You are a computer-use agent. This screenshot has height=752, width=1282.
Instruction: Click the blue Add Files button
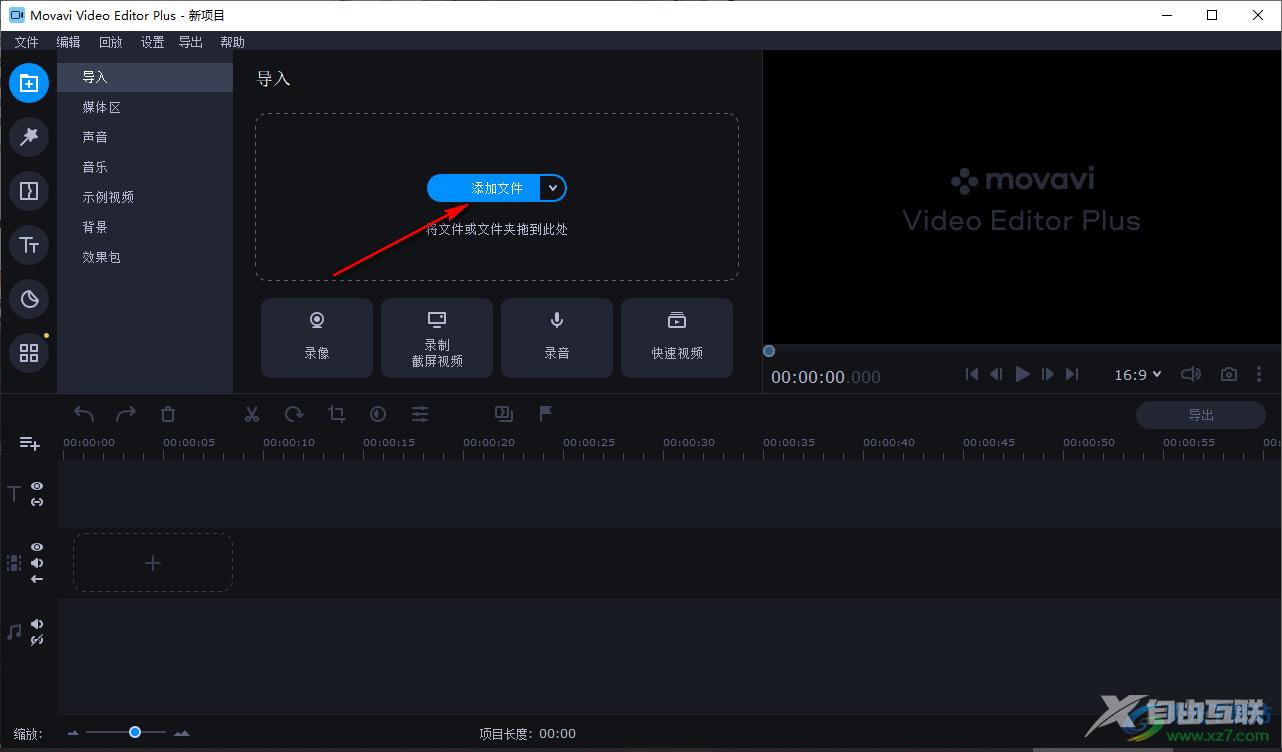point(484,188)
